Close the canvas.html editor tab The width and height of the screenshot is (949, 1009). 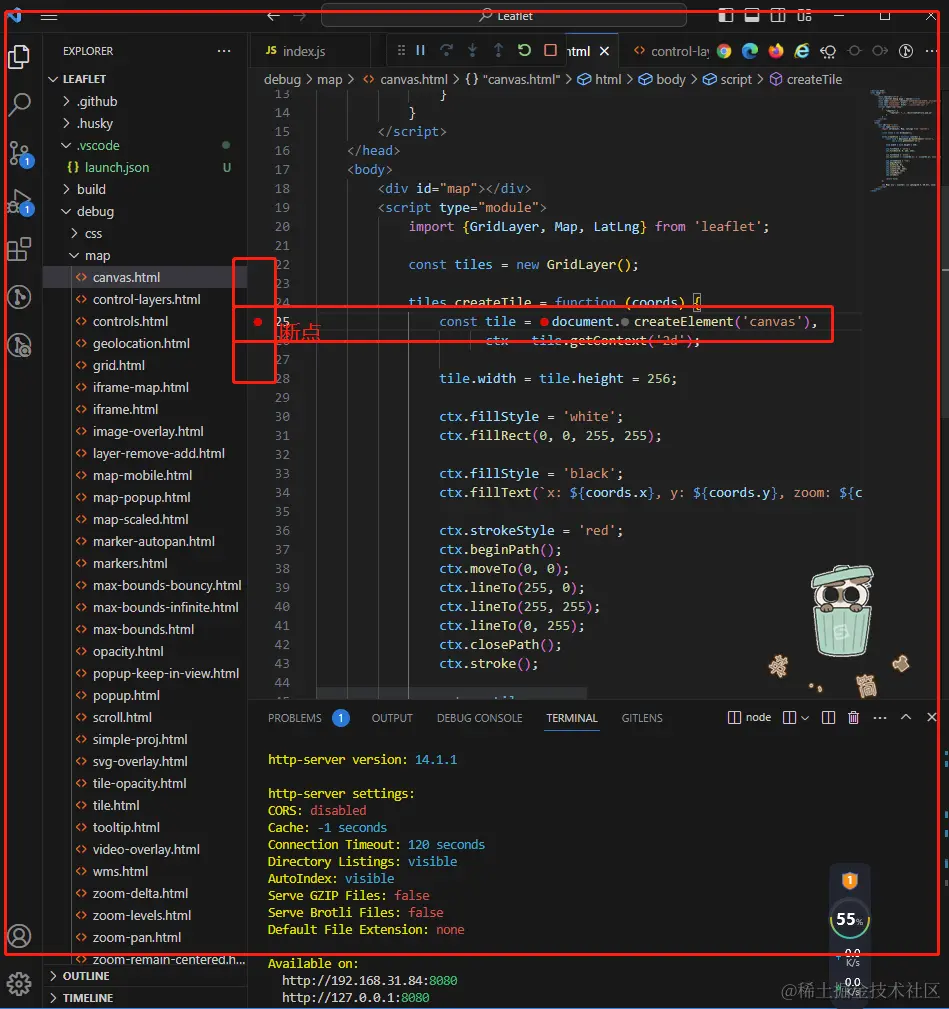point(605,51)
